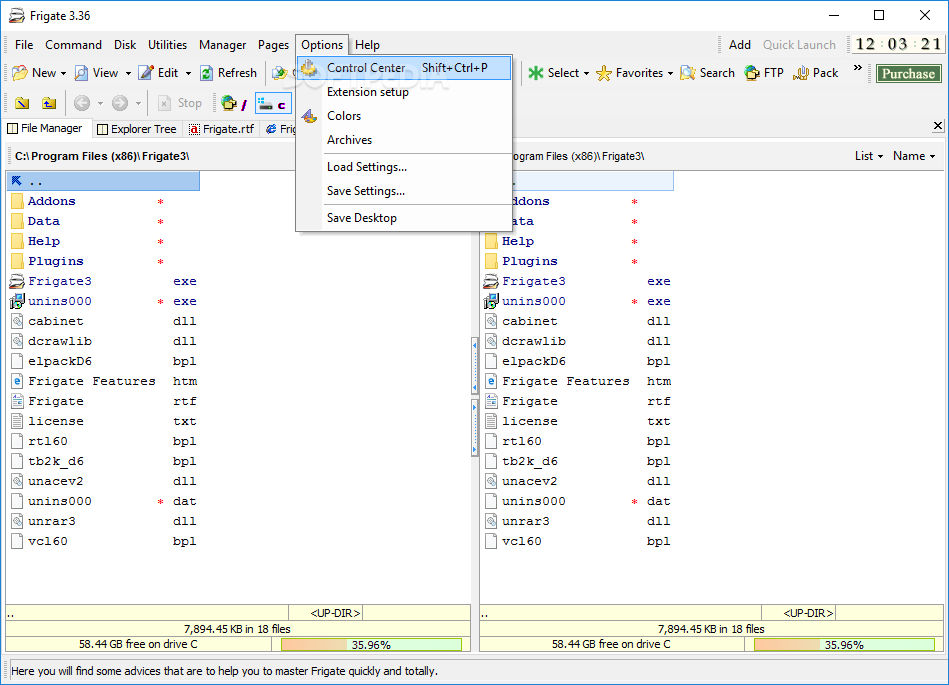Open the List view mode dropdown
Screen dimensions: 949x685
(x=869, y=156)
